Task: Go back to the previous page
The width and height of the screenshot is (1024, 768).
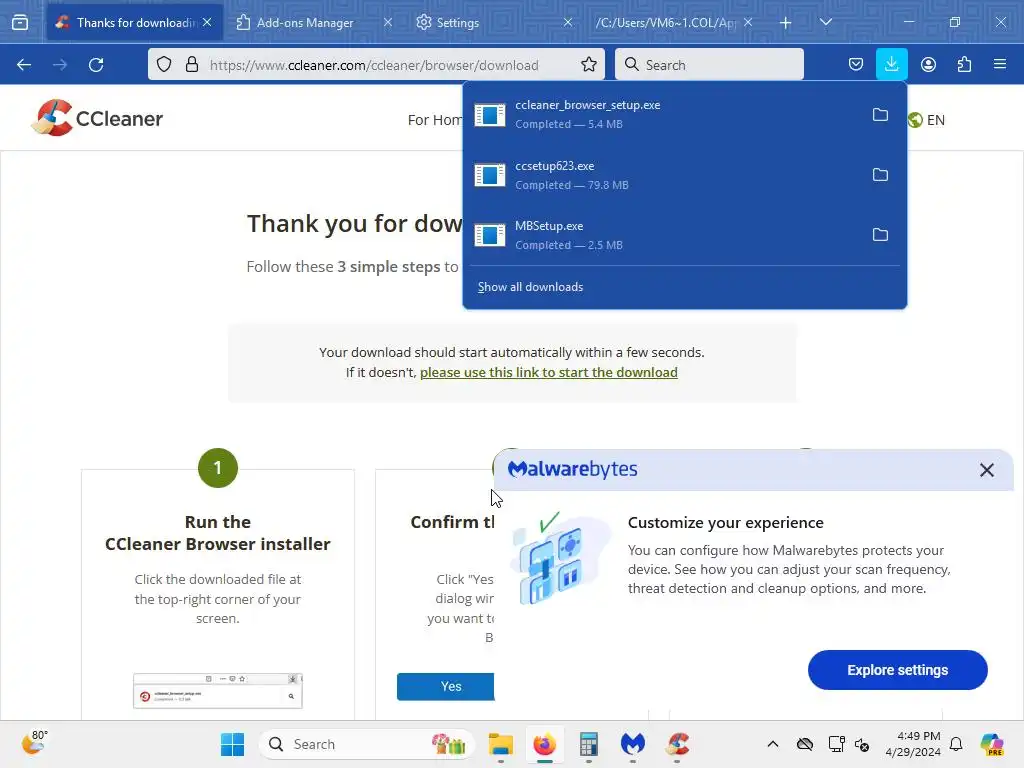Action: pyautogui.click(x=24, y=65)
